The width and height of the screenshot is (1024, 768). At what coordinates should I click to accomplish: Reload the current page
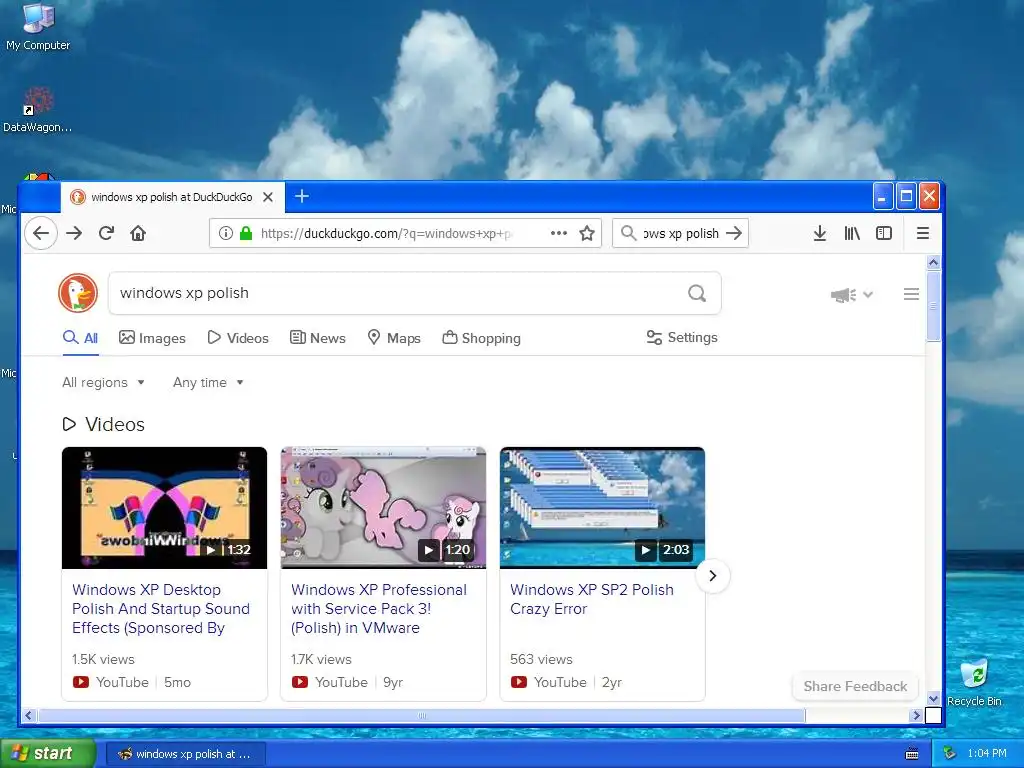[106, 233]
